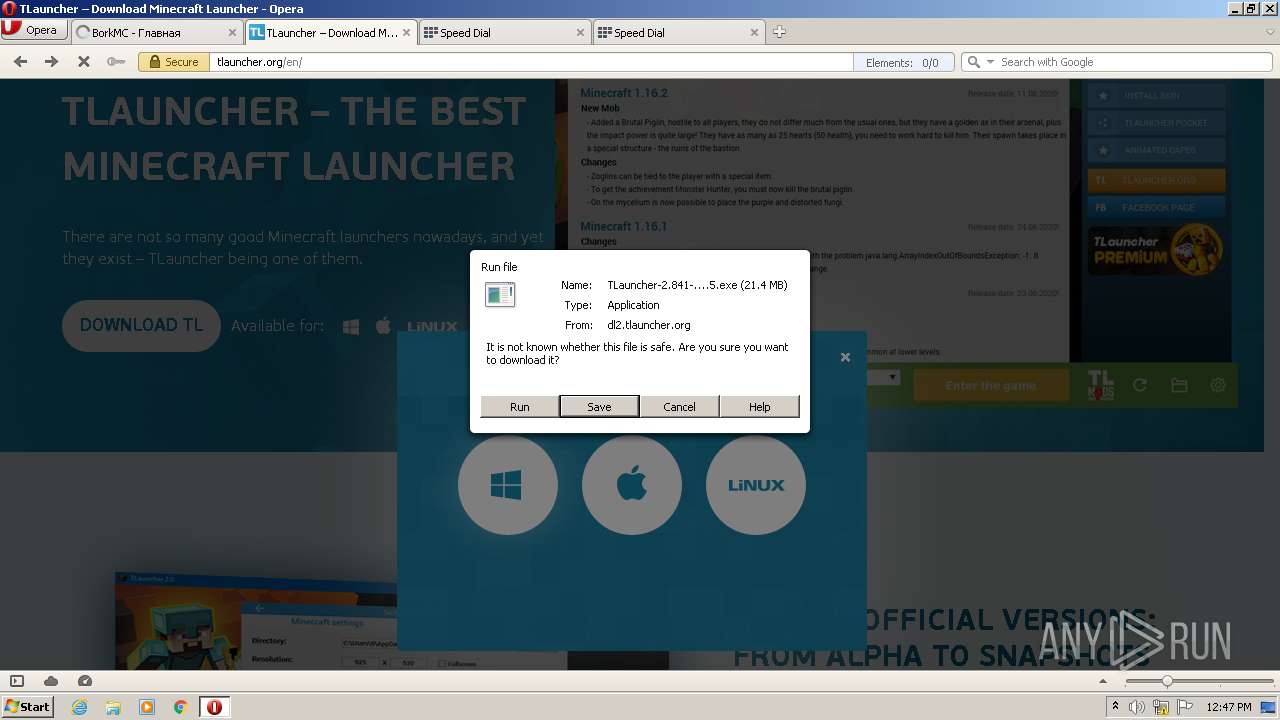Viewport: 1280px width, 720px height.
Task: Open the search engine dropdown arrow
Action: (991, 62)
